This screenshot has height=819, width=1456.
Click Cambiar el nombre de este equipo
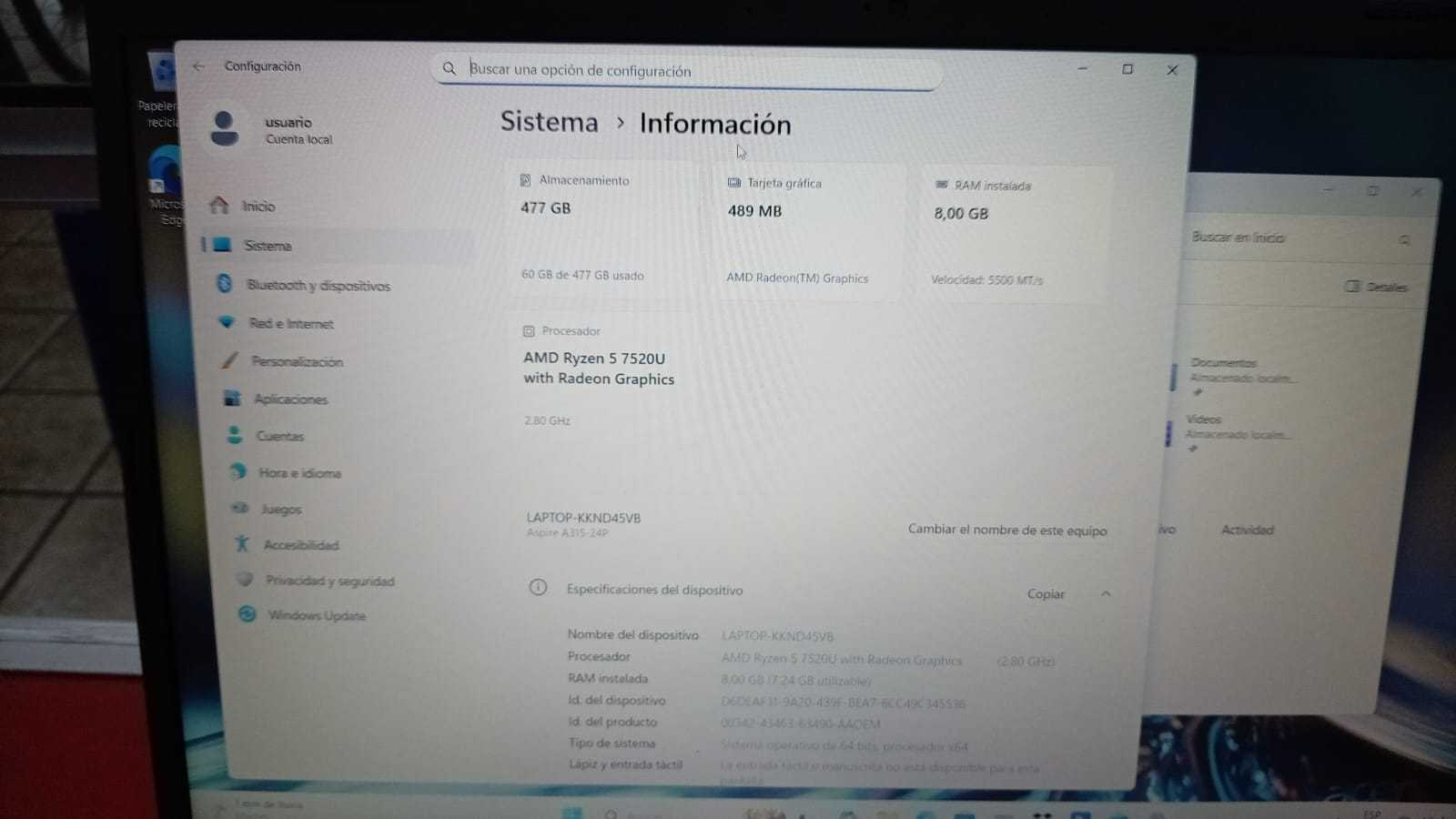point(1007,530)
